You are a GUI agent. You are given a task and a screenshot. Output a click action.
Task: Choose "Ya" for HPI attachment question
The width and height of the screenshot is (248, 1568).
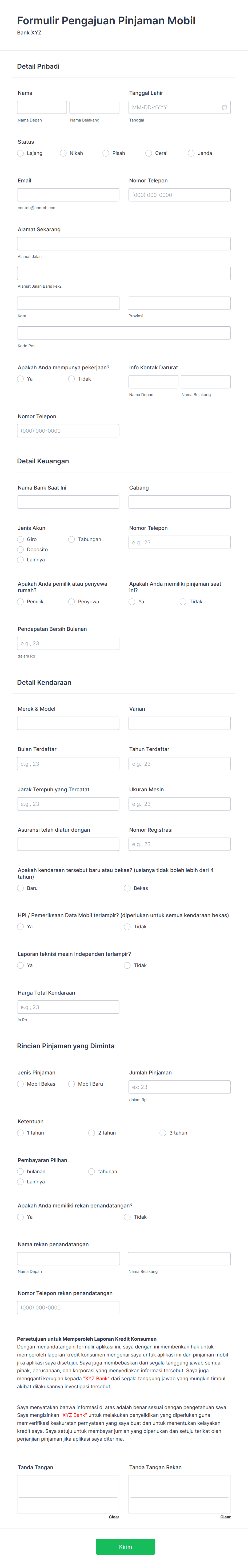(19, 926)
